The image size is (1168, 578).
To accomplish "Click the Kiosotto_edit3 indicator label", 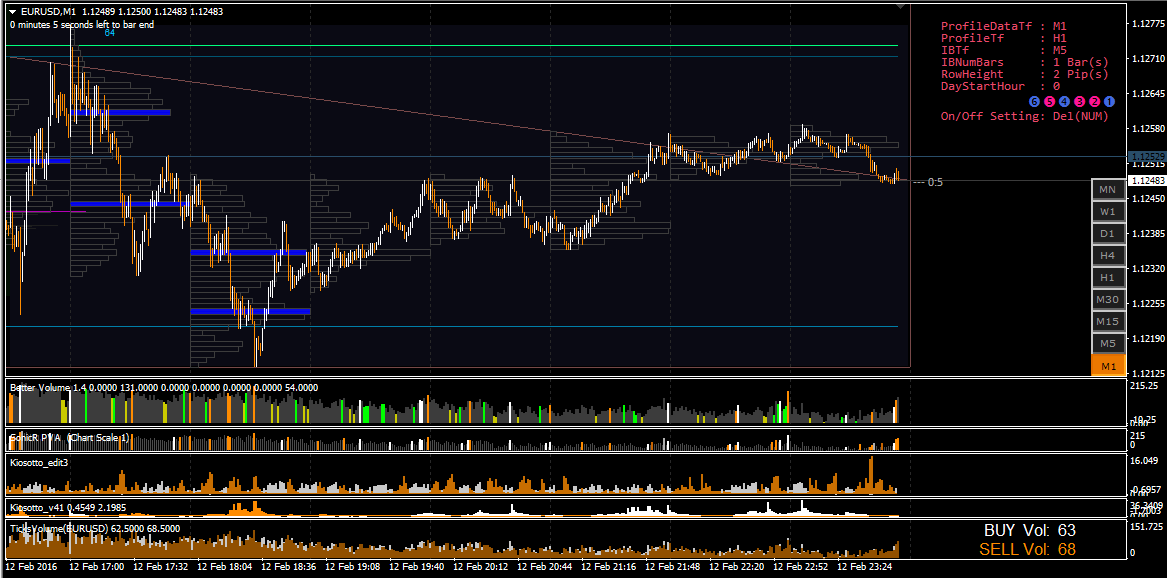I will 39,463.
